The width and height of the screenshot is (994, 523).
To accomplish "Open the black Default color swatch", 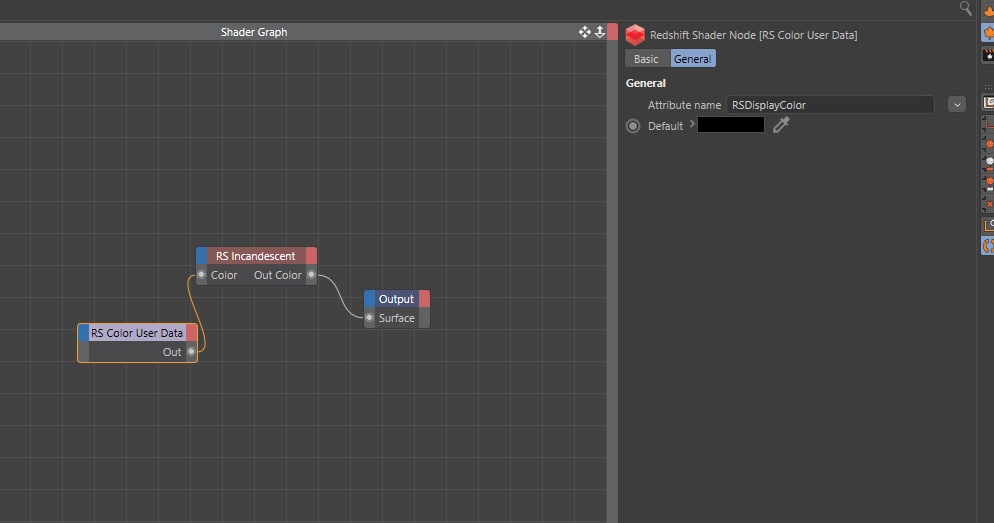I will [x=730, y=125].
